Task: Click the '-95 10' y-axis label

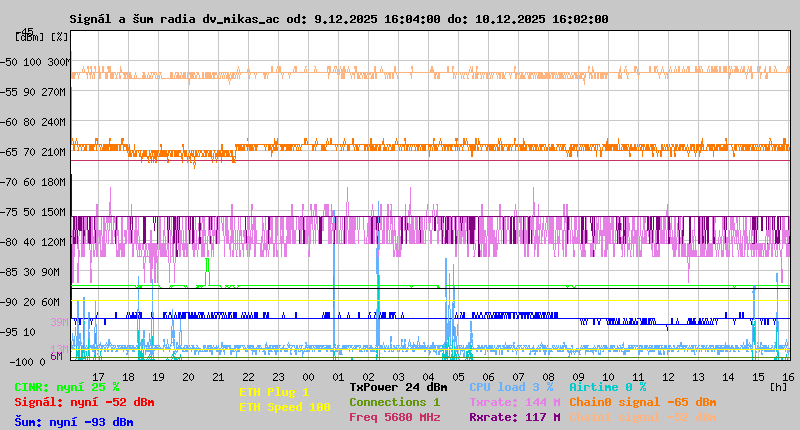Action: [18, 332]
